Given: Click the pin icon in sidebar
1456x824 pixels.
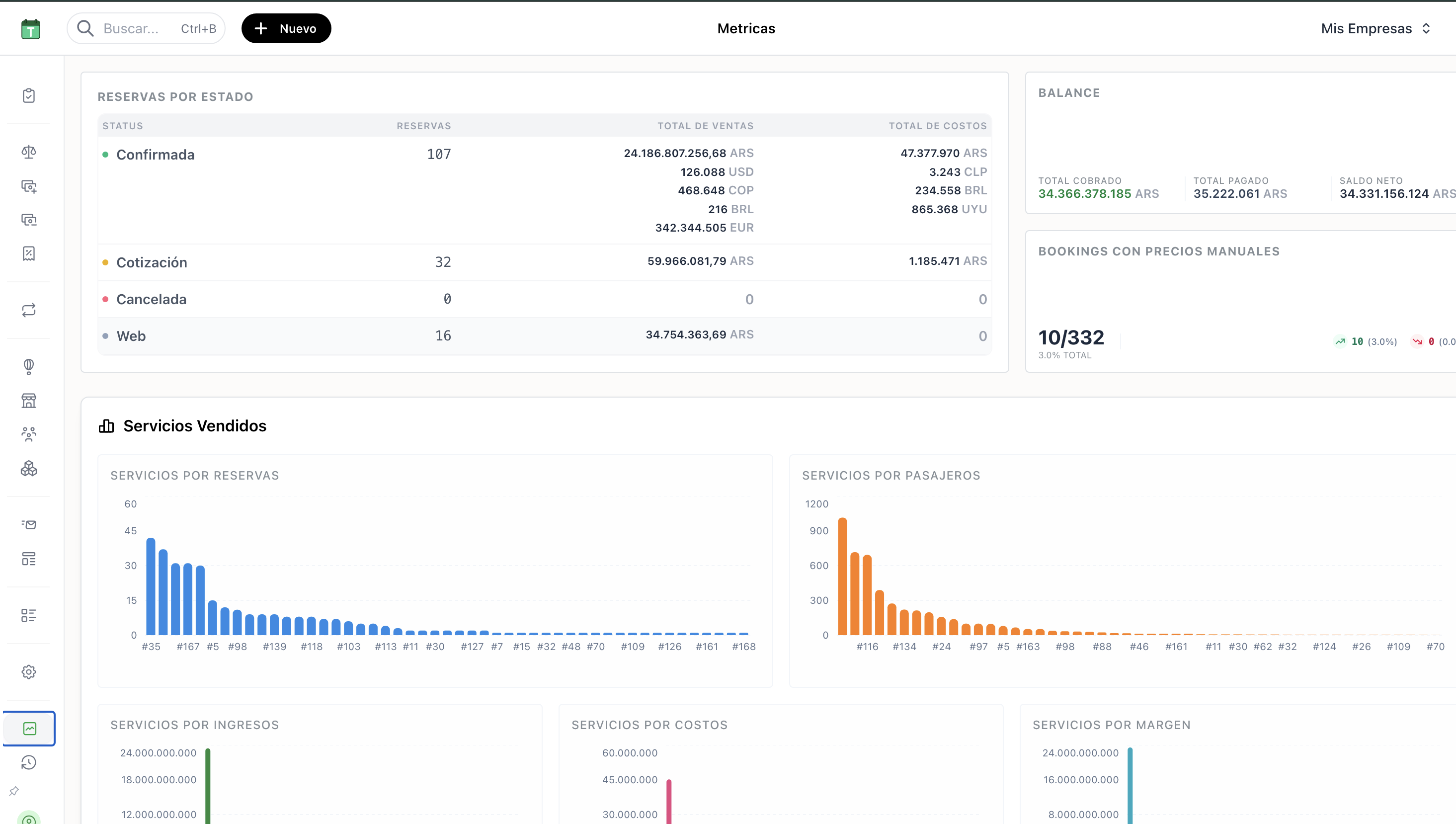Looking at the screenshot, I should click(x=14, y=791).
